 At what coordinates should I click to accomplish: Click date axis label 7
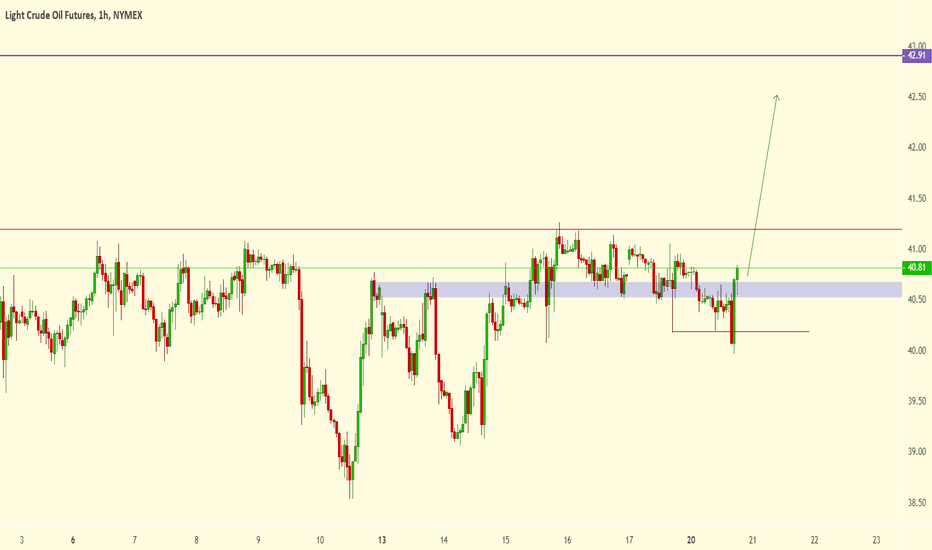click(135, 540)
